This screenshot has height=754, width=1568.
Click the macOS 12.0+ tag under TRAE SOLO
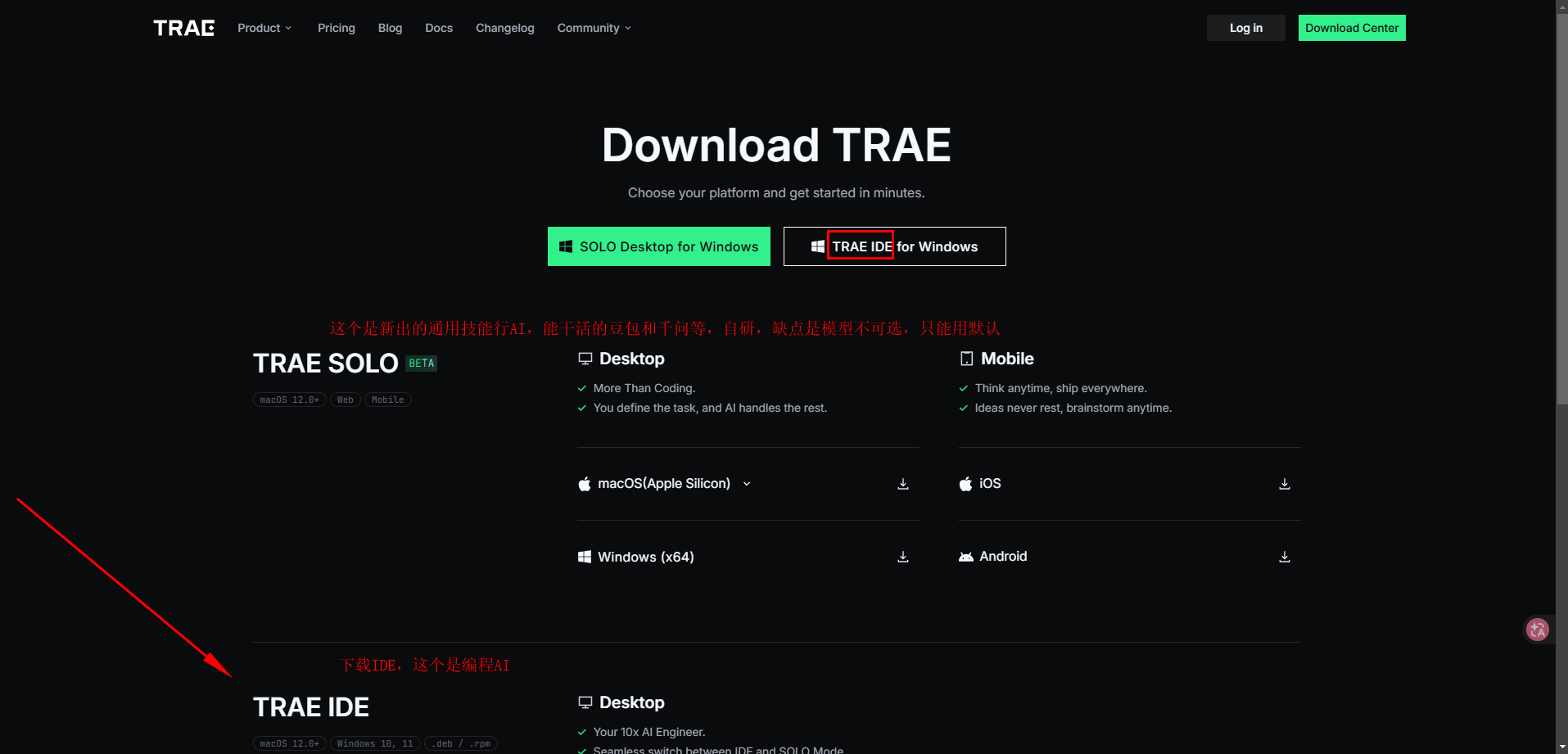(x=290, y=400)
